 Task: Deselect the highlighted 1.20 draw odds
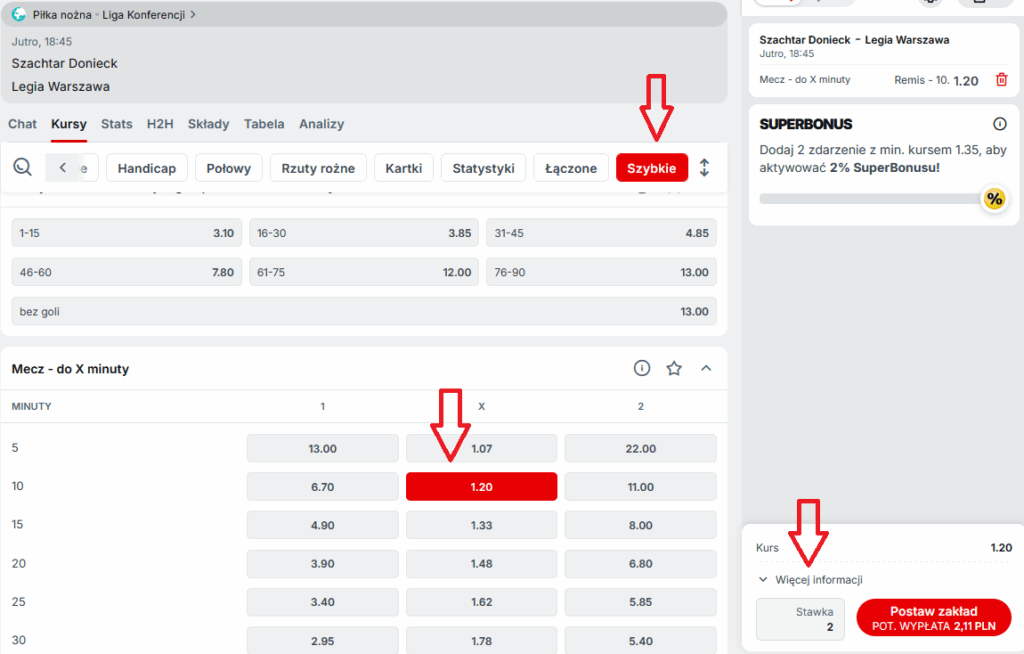[481, 487]
